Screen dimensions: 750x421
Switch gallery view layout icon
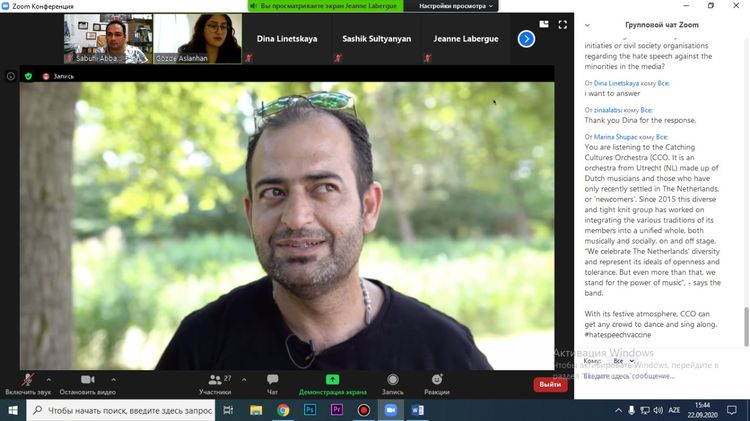(x=544, y=24)
